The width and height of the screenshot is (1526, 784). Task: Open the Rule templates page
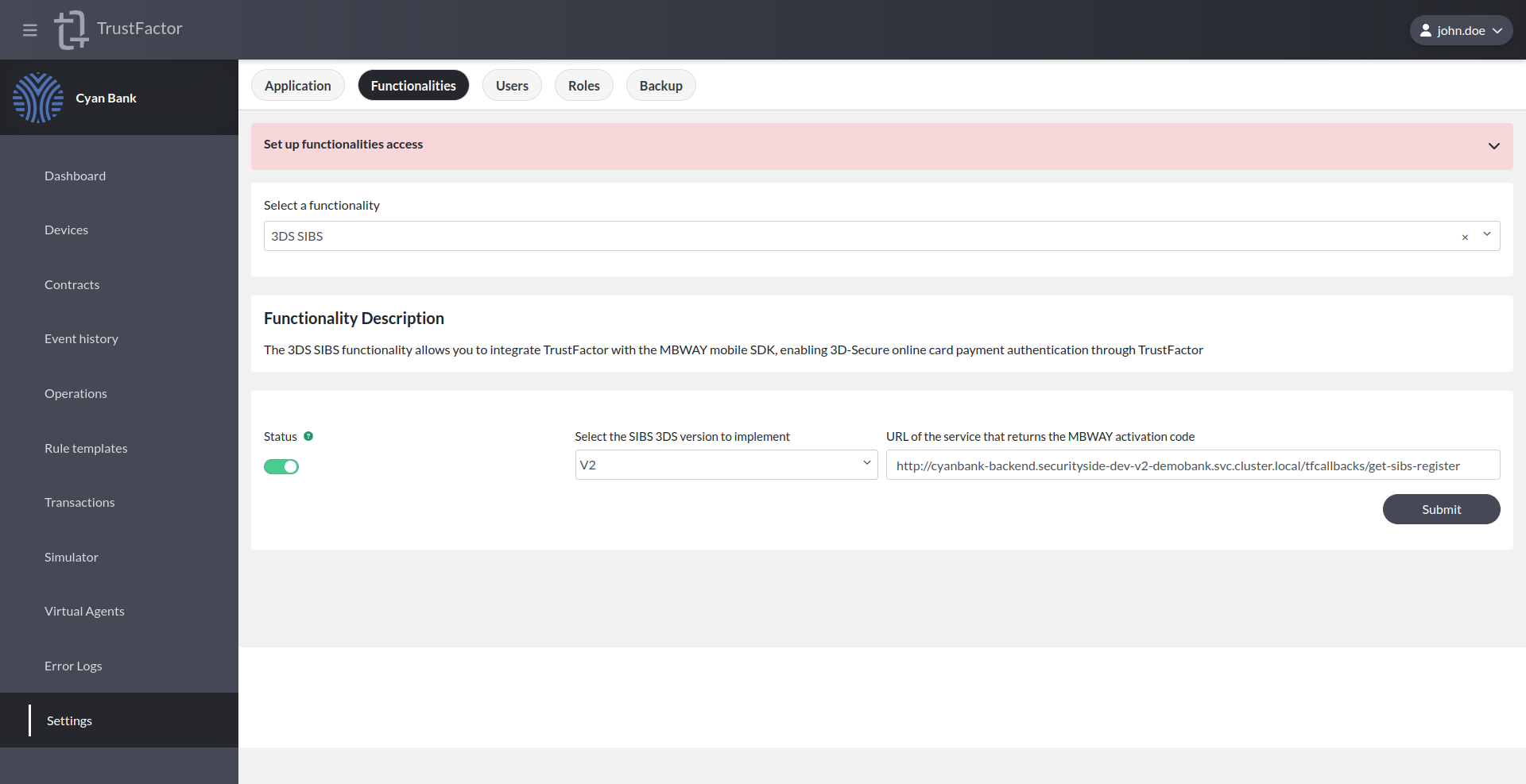coord(85,448)
